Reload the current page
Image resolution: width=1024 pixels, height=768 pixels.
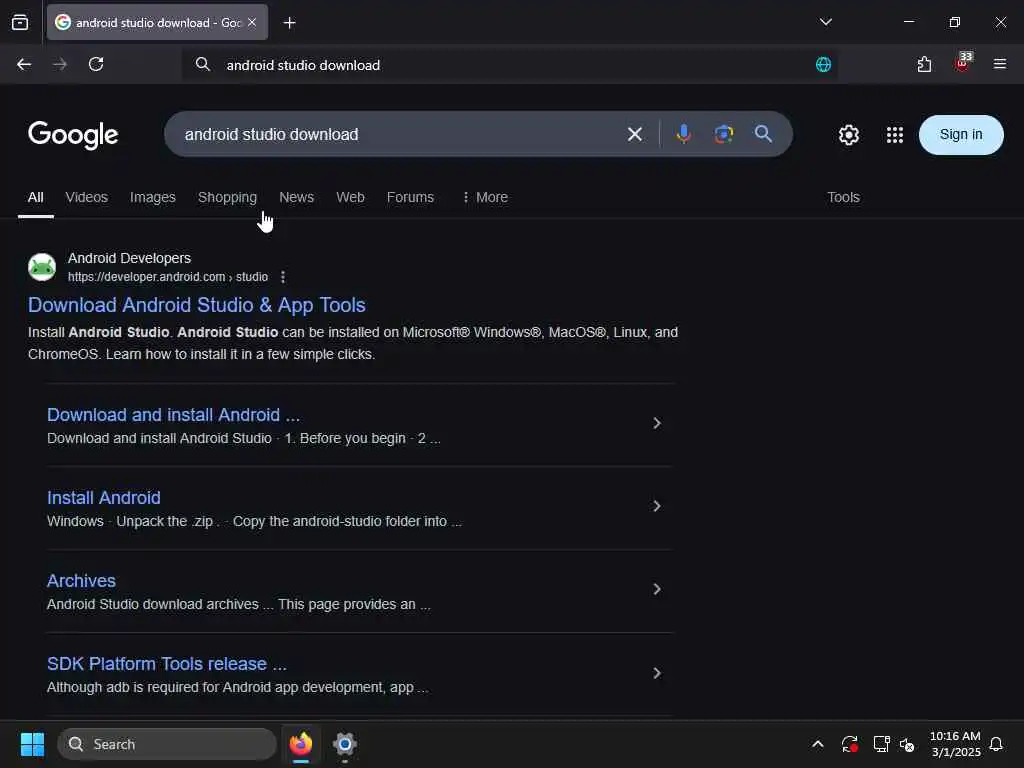coord(96,64)
